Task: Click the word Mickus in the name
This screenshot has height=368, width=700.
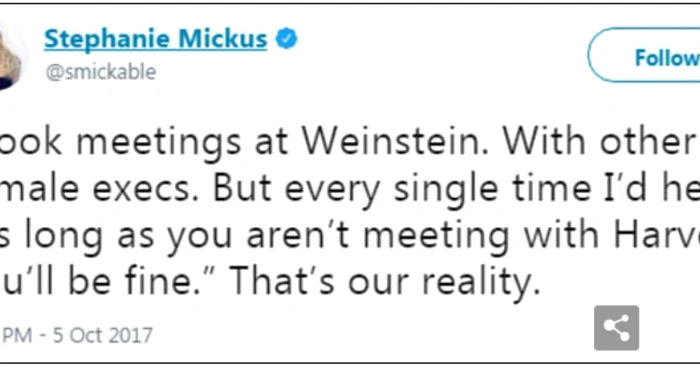Action: (x=223, y=38)
